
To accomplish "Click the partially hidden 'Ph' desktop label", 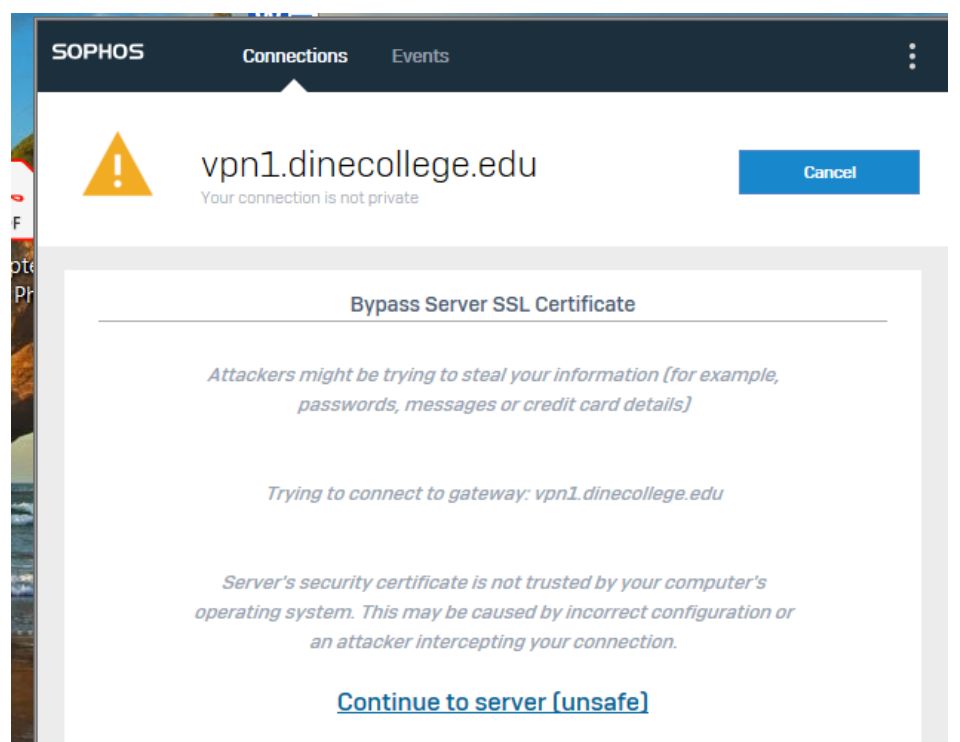I will click(x=23, y=294).
